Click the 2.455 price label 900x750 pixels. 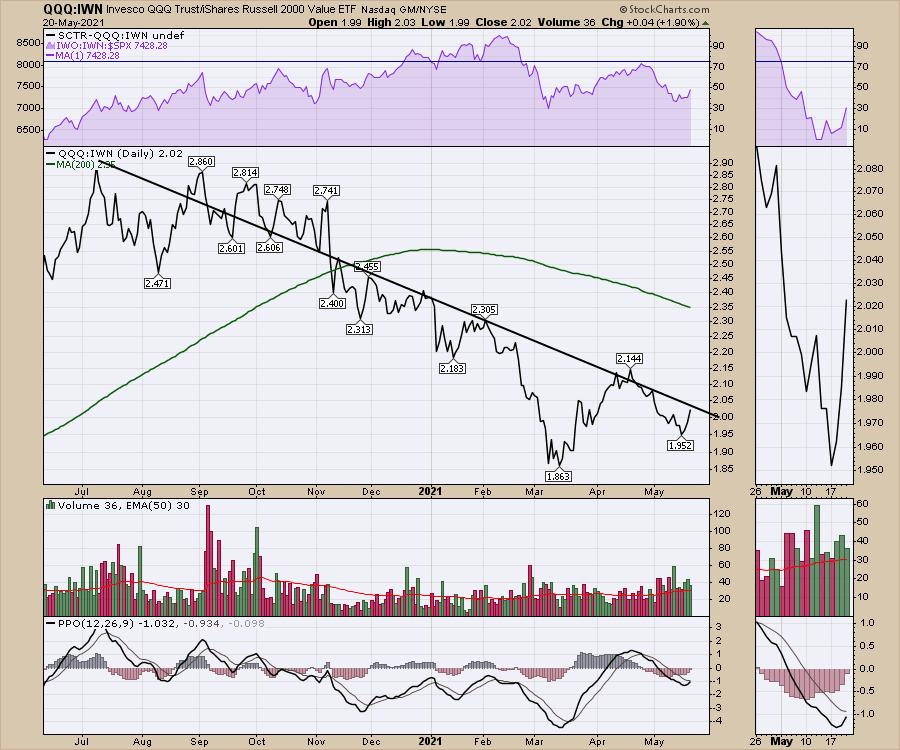point(367,266)
